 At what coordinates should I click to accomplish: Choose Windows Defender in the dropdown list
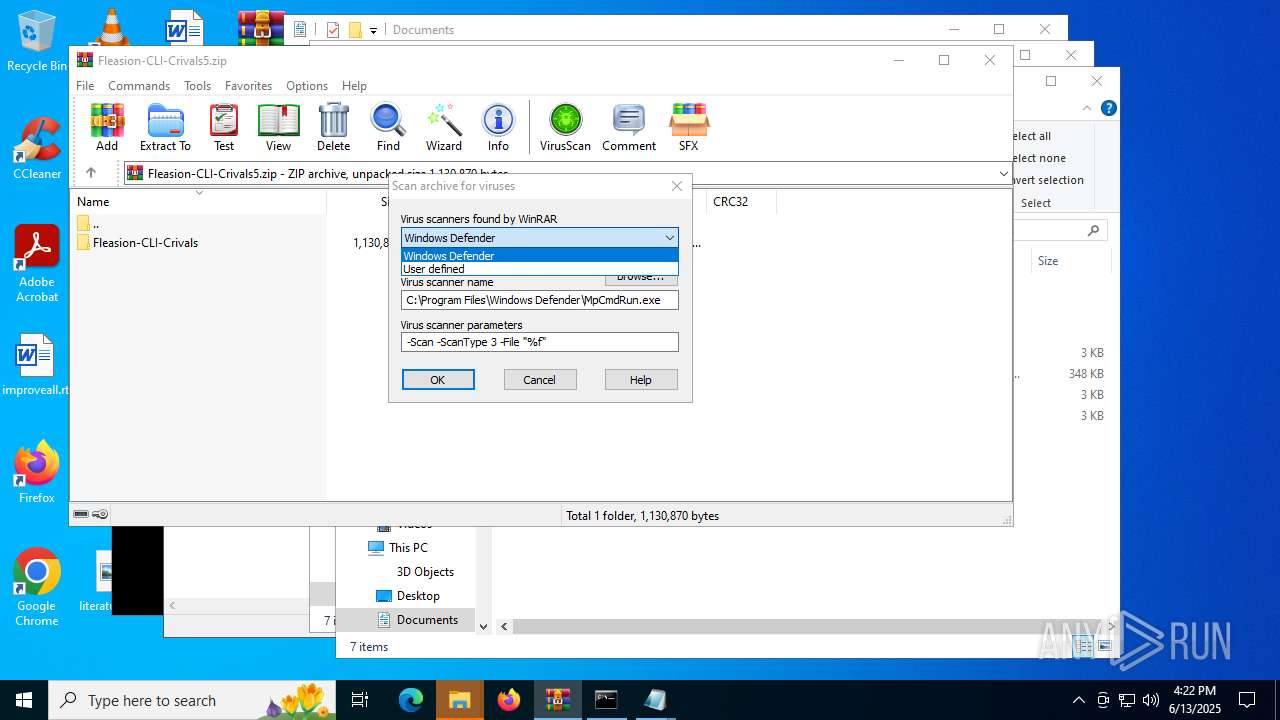pyautogui.click(x=540, y=256)
